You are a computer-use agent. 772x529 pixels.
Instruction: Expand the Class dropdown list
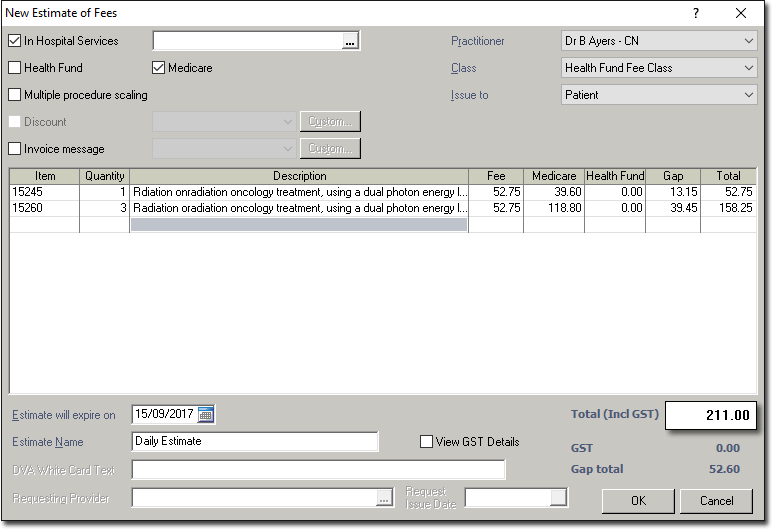coord(659,68)
